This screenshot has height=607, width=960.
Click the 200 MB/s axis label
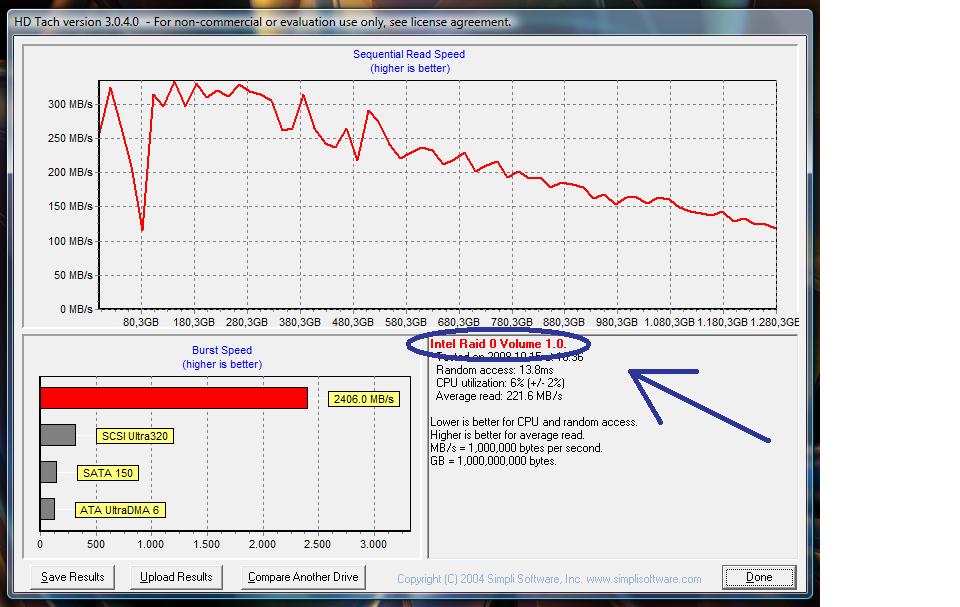click(70, 172)
